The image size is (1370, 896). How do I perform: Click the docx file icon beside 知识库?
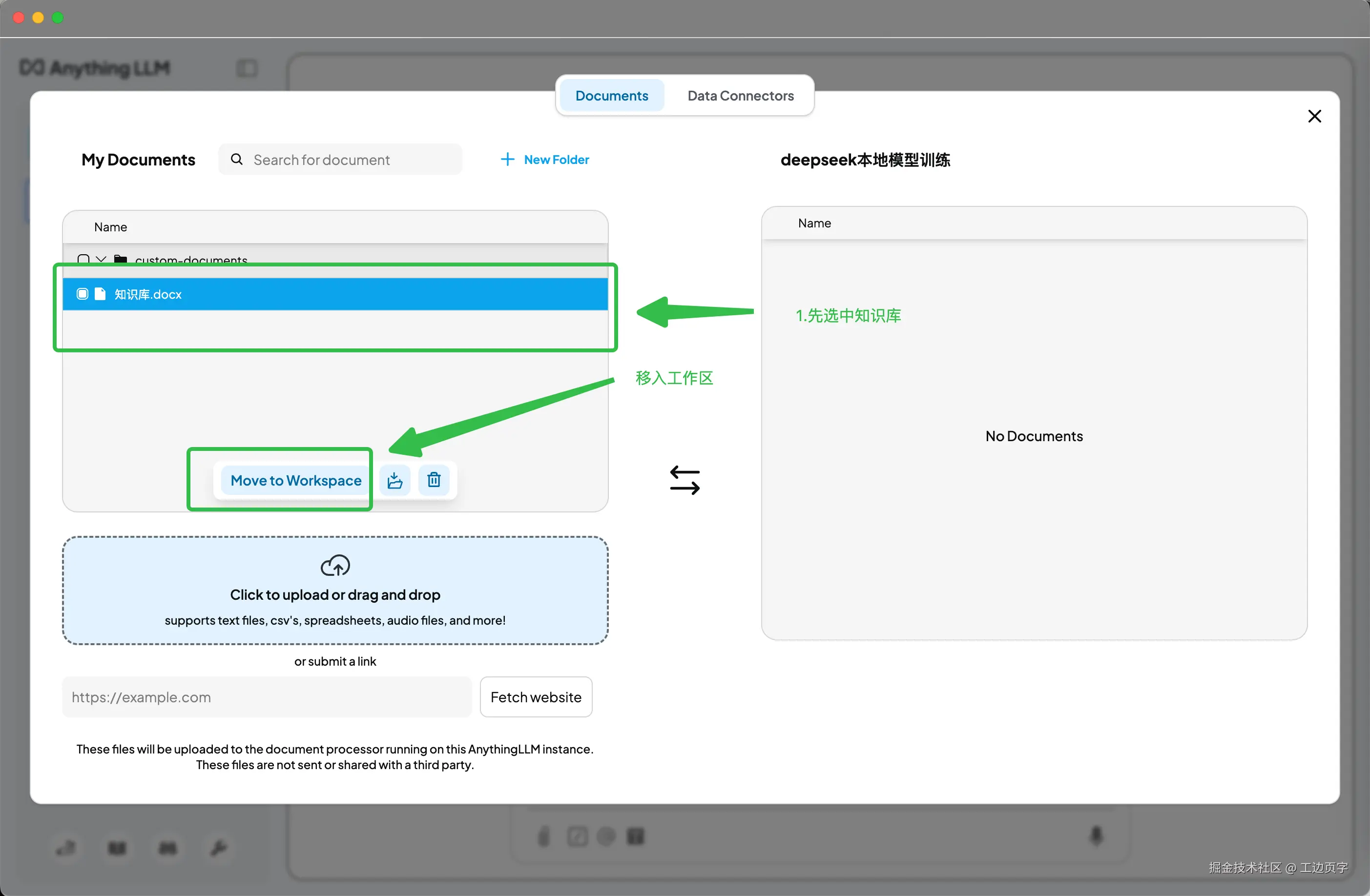[100, 294]
